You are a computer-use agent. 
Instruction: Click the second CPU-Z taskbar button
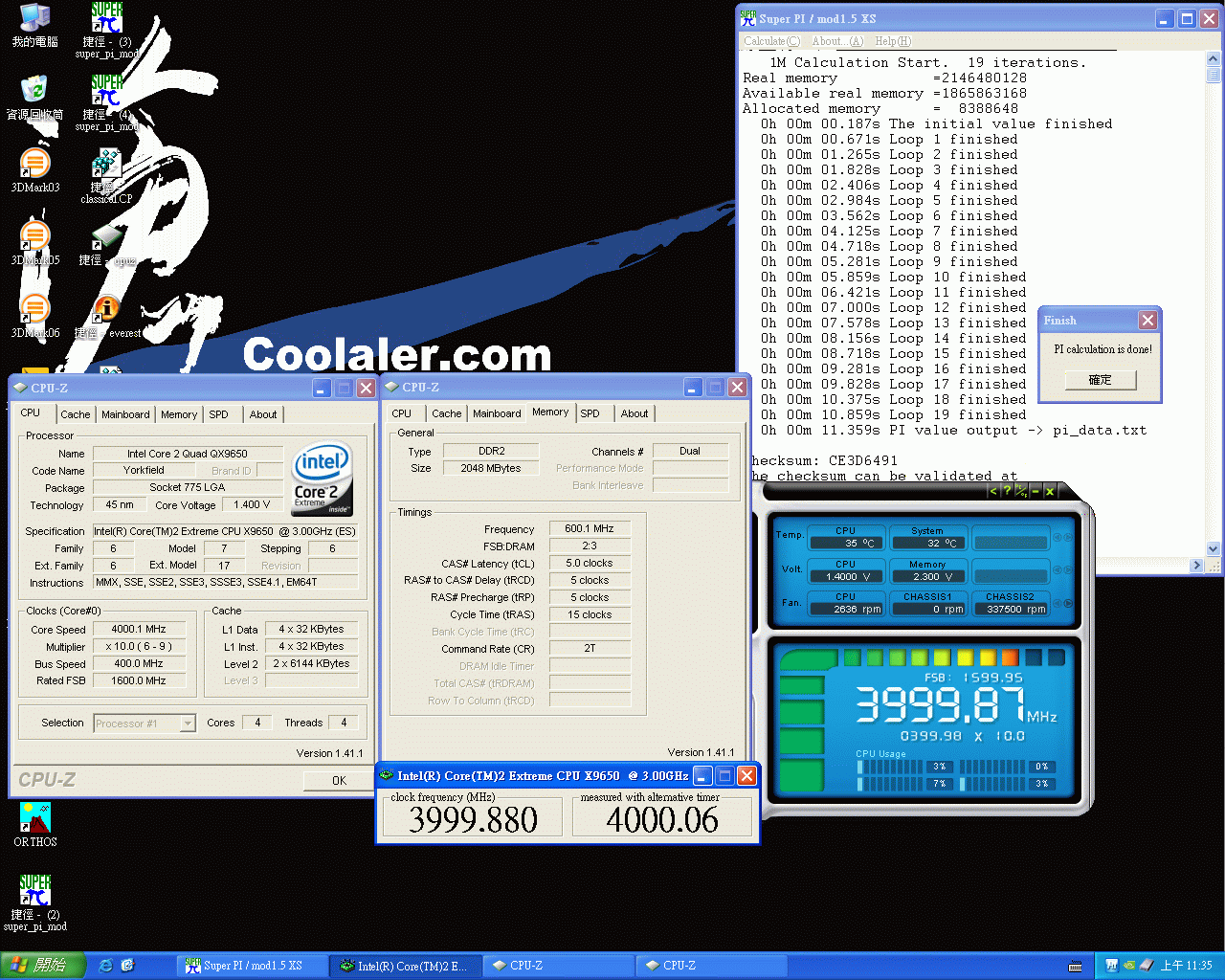pyautogui.click(x=711, y=966)
